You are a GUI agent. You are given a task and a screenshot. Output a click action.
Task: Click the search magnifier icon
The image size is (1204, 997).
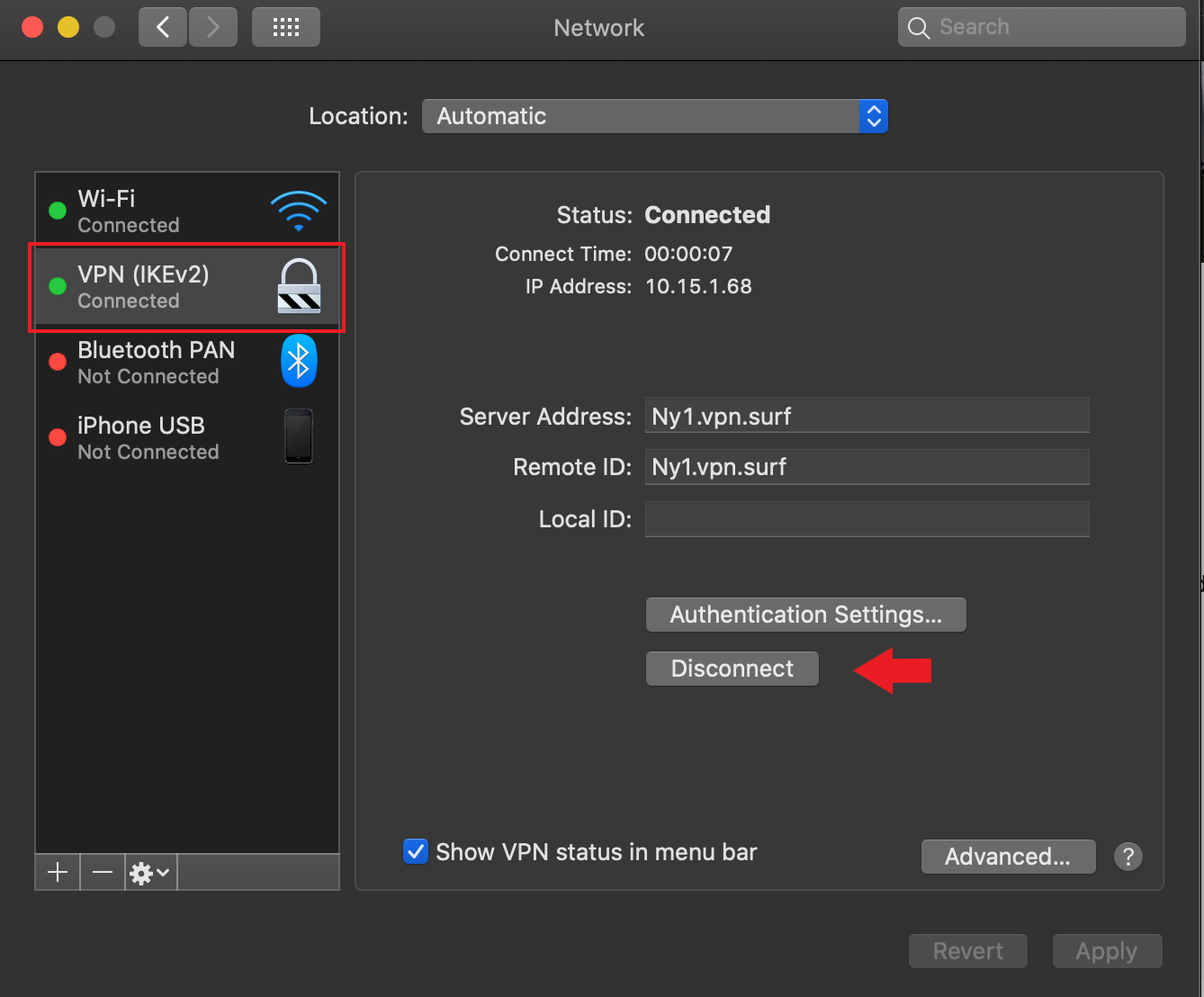click(919, 27)
